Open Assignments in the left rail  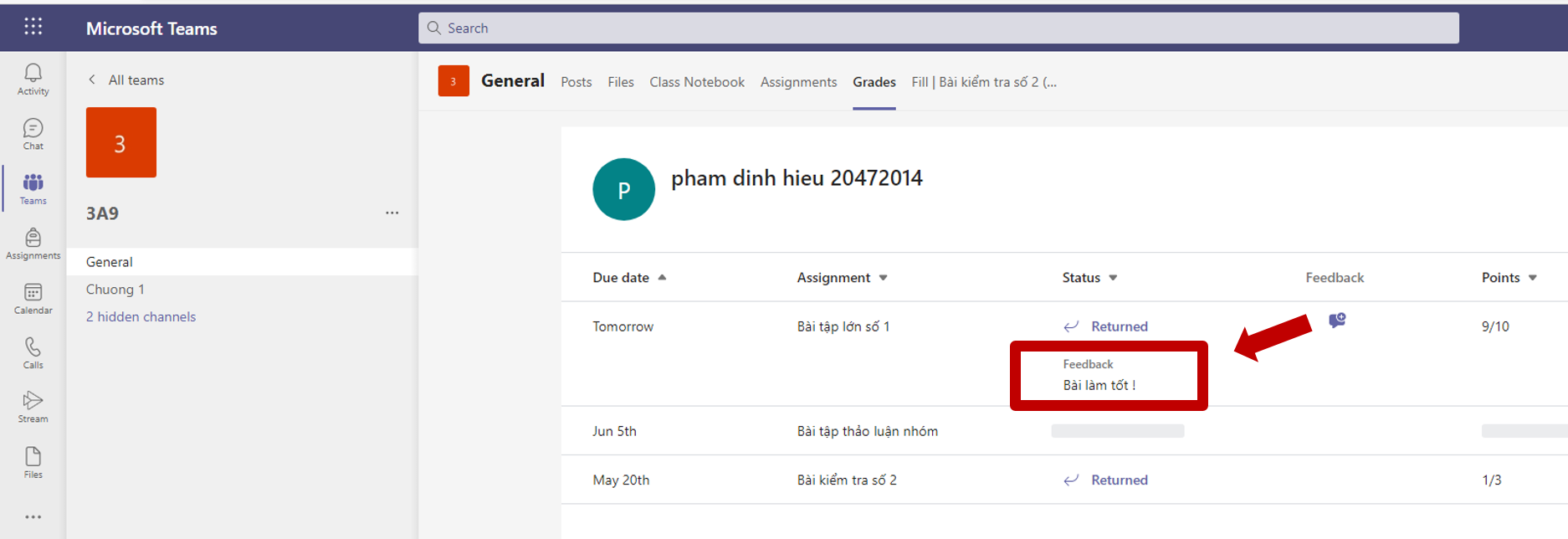coord(33,244)
